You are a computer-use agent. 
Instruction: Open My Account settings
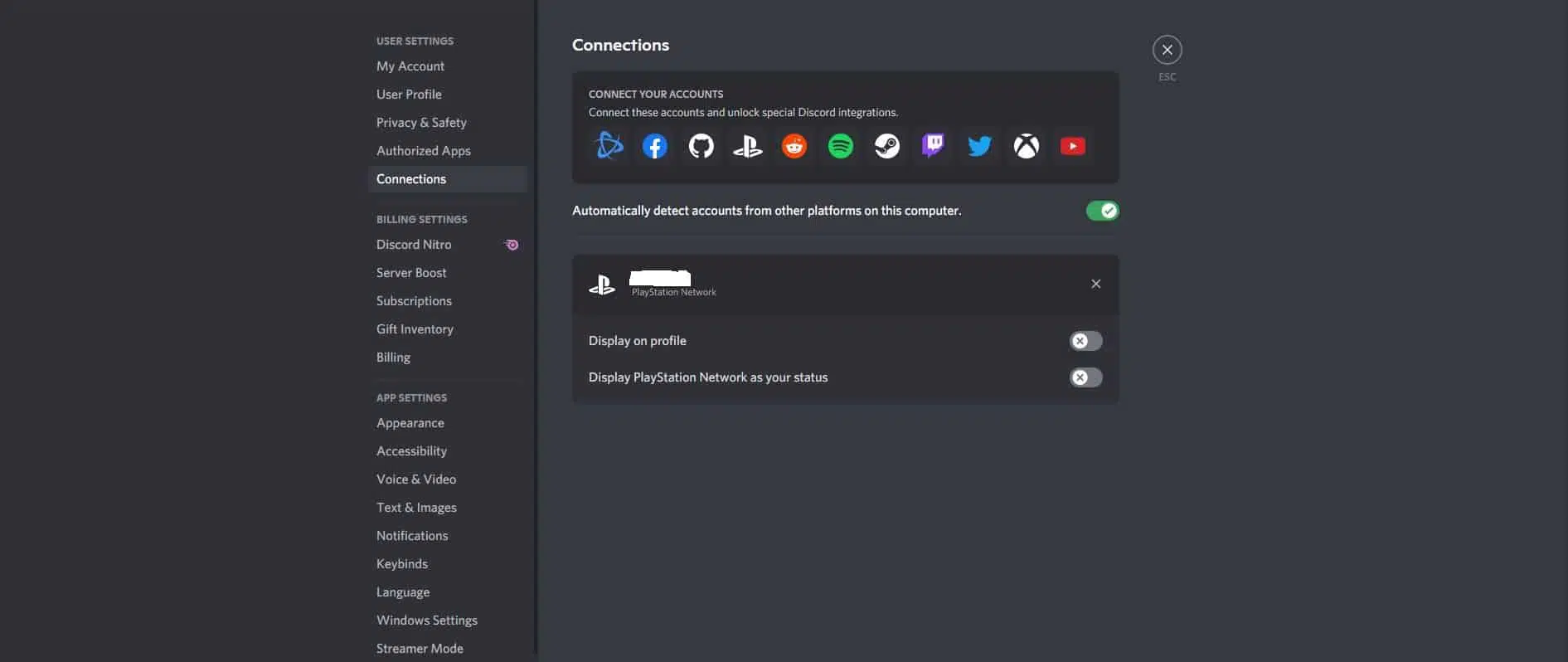click(448, 66)
